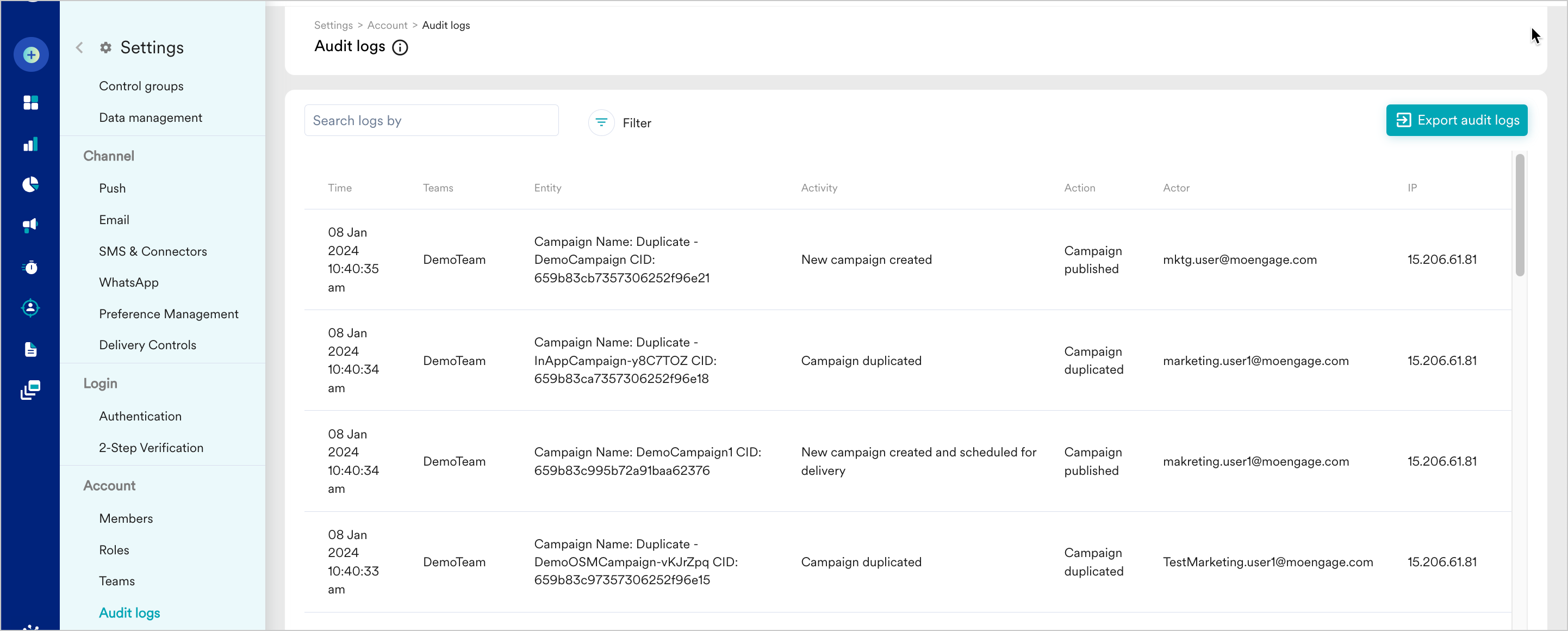1568x631 pixels.
Task: Collapse the Settings panel with back chevron
Action: point(79,47)
